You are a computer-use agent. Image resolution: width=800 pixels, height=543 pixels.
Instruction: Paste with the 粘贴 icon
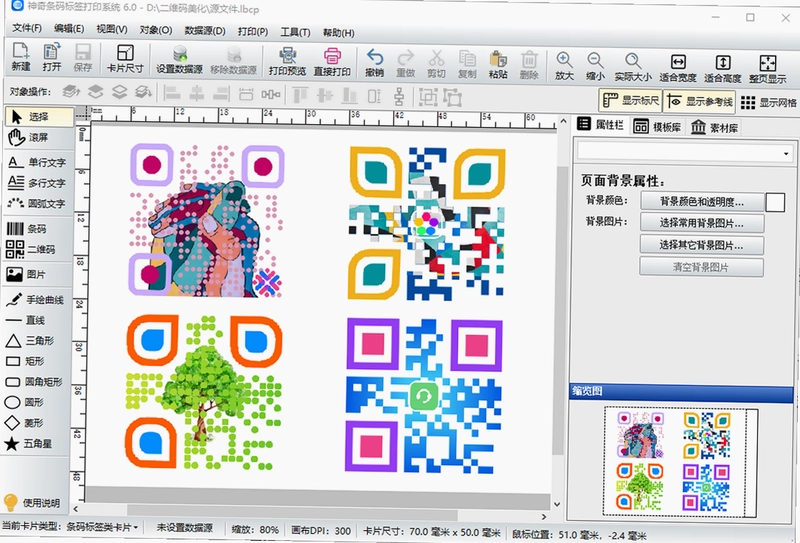point(498,64)
